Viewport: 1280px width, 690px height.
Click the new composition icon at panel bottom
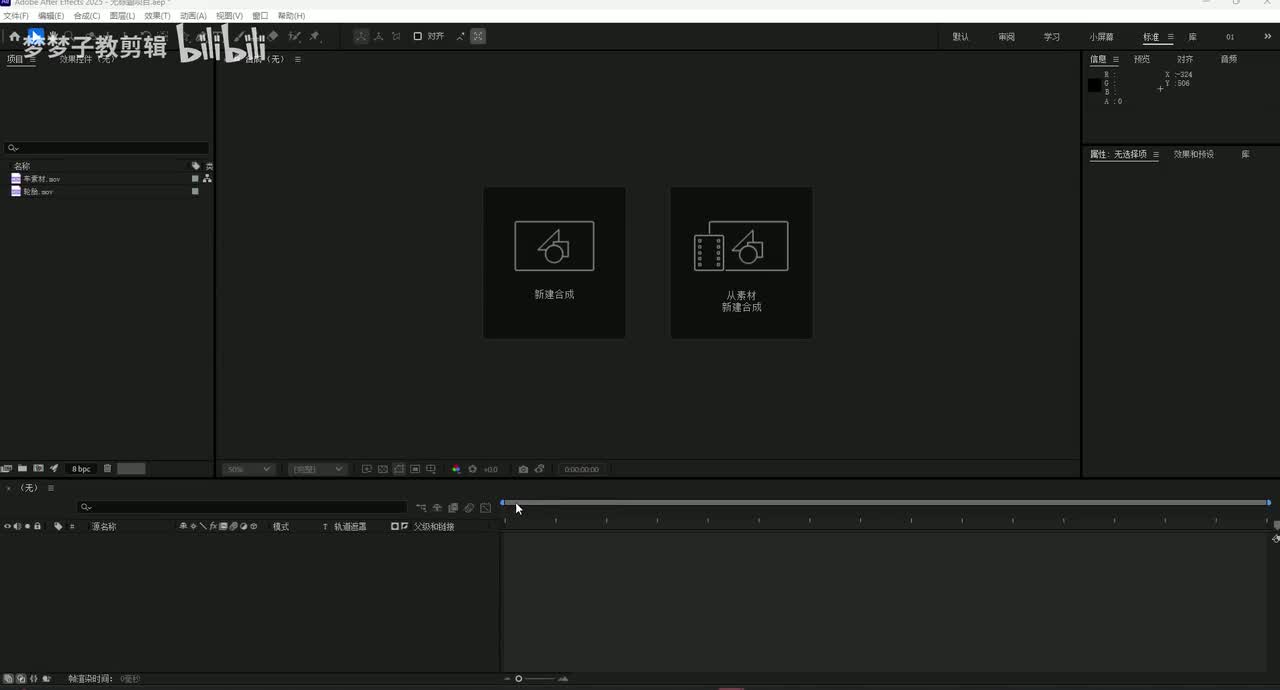(38, 468)
